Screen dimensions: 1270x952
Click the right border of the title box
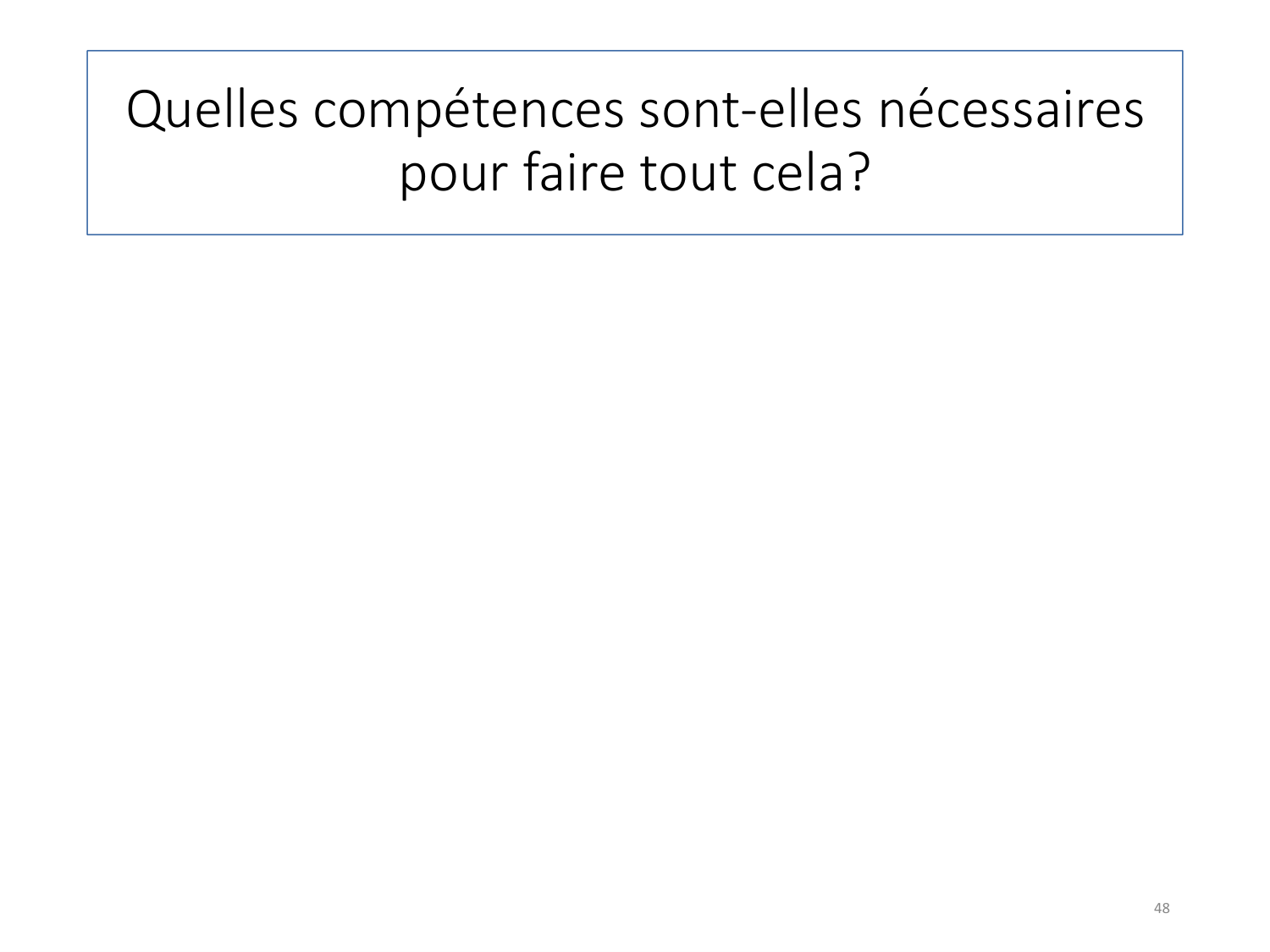click(1183, 143)
